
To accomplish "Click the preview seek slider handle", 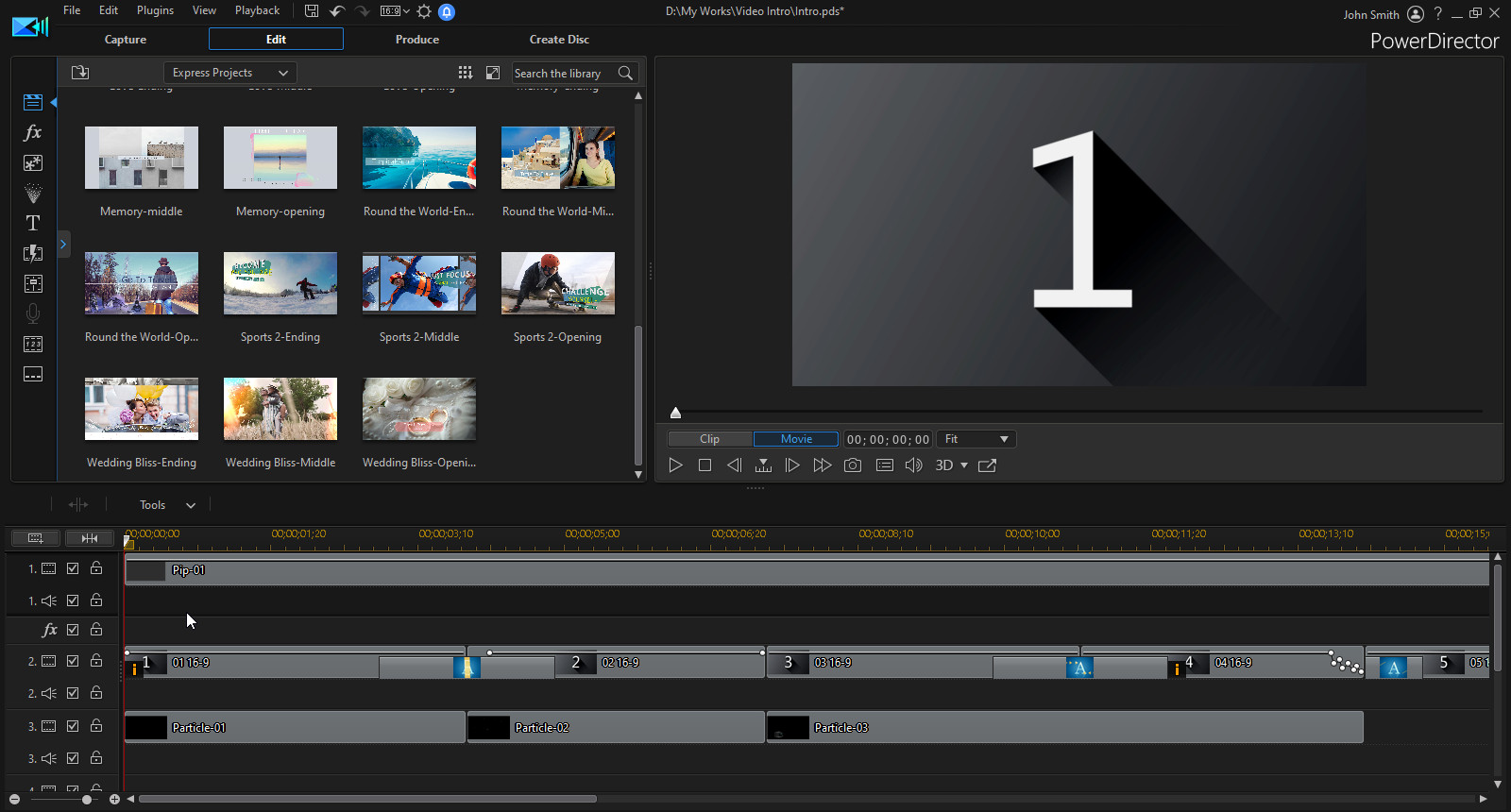I will (x=675, y=413).
